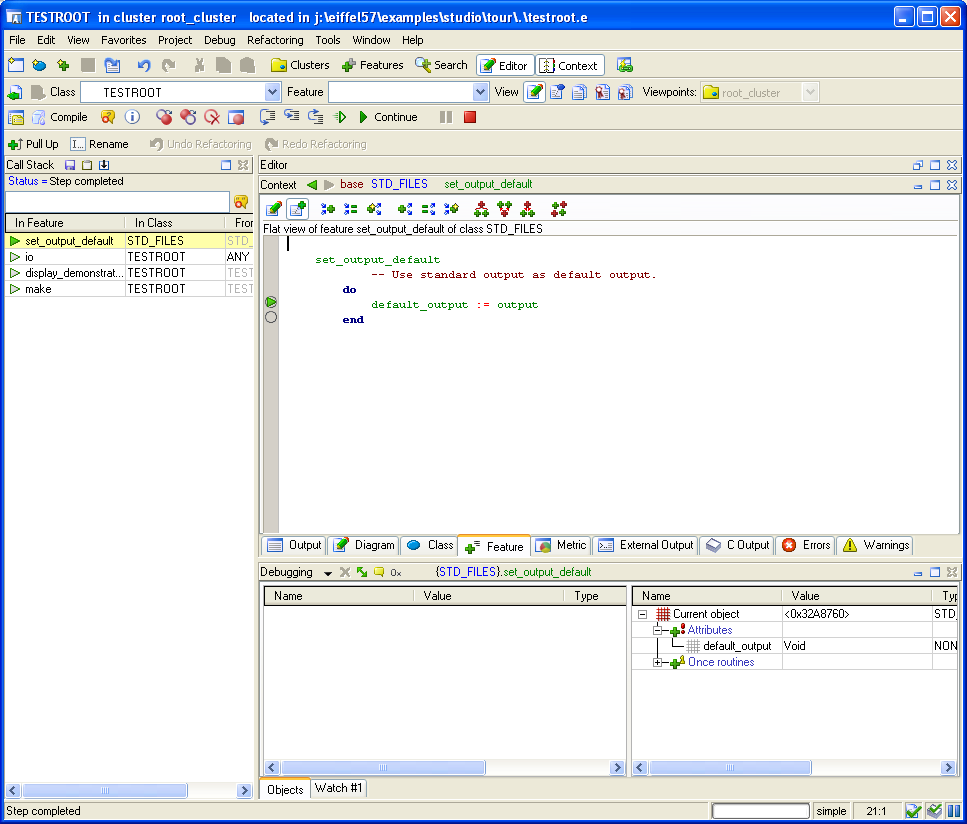
Task: Click the Pull Up refactoring button
Action: 33,144
